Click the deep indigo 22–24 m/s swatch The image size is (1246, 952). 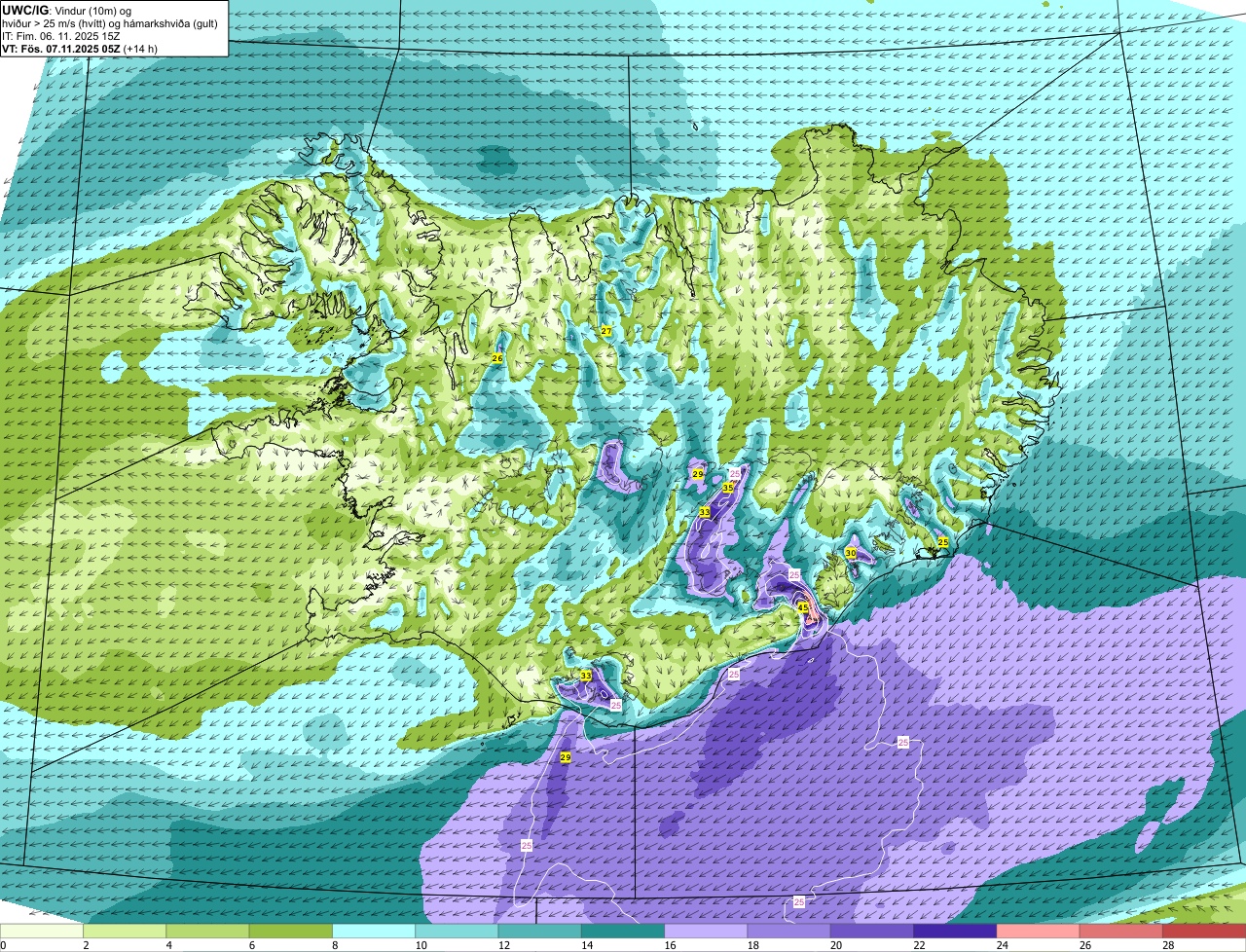coord(955,931)
